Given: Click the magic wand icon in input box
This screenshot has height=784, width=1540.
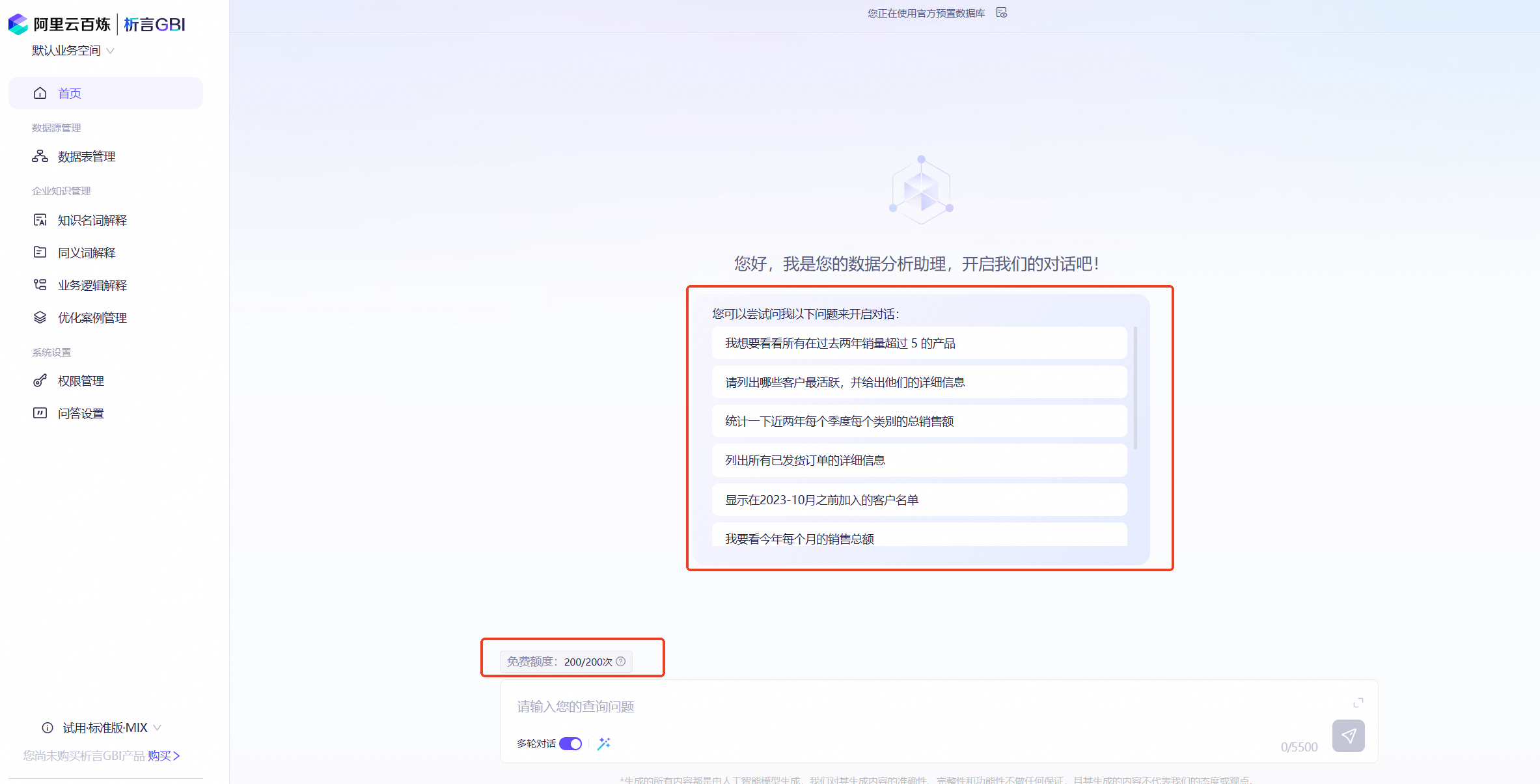Looking at the screenshot, I should (604, 743).
